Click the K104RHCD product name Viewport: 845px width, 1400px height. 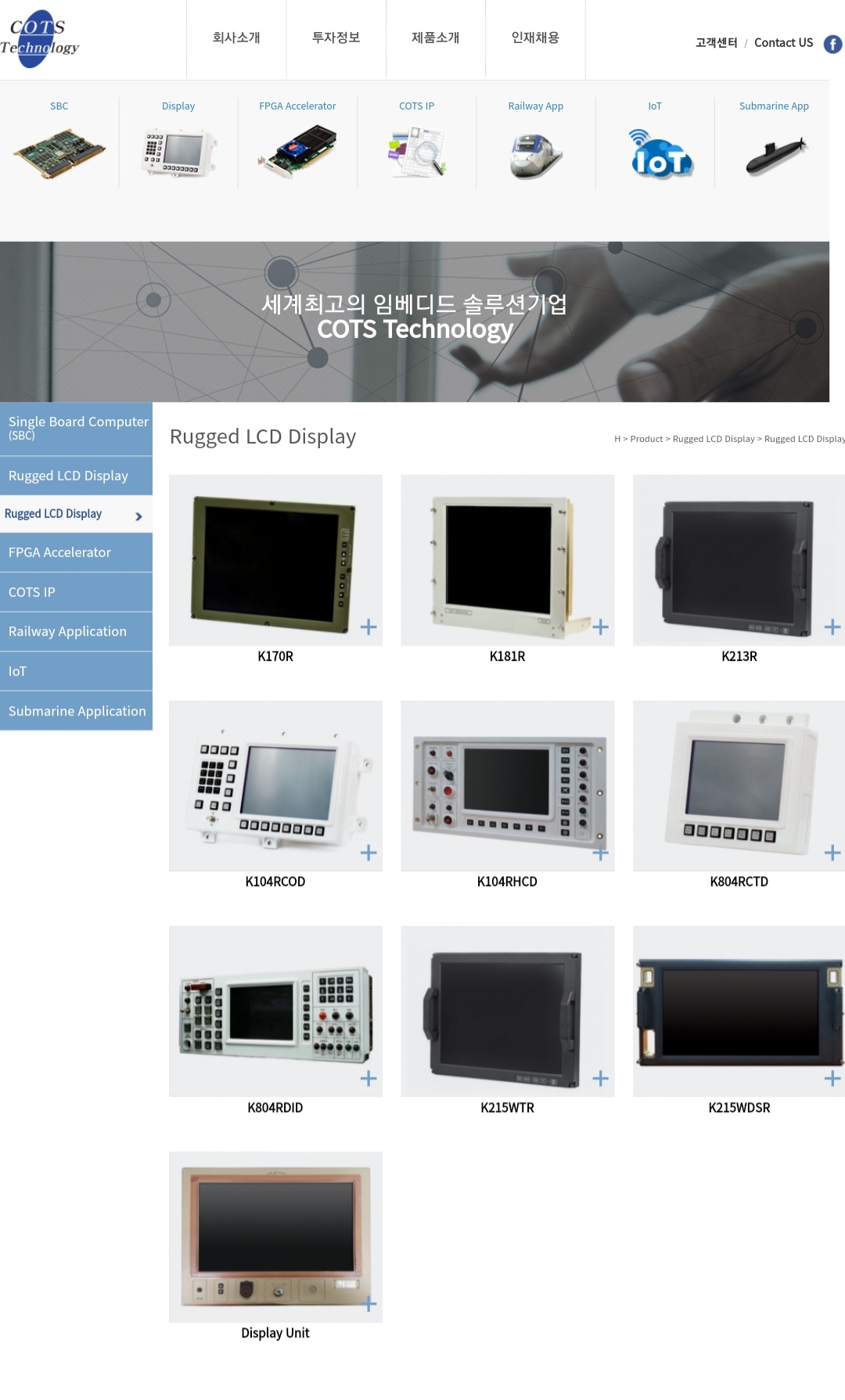pos(507,881)
